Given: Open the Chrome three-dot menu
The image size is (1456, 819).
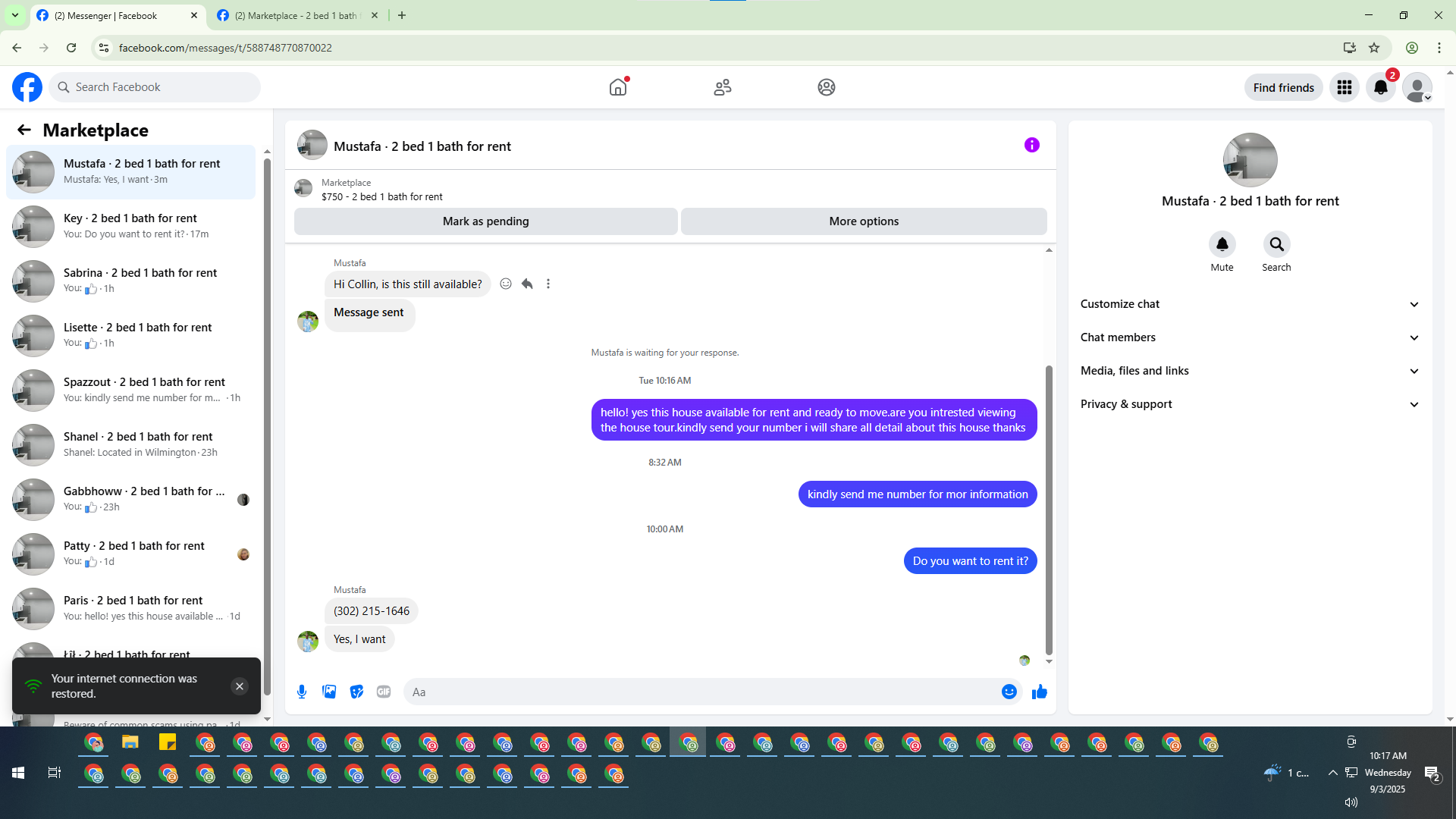Looking at the screenshot, I should click(x=1439, y=48).
